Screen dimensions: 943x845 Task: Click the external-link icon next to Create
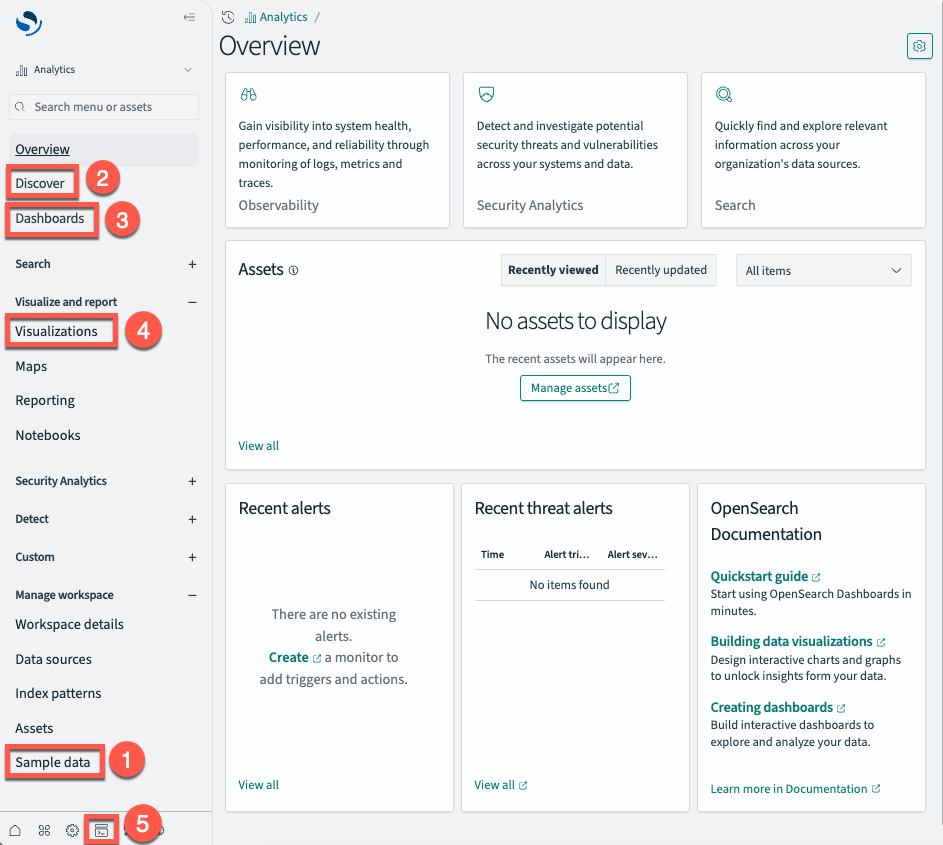click(x=317, y=659)
